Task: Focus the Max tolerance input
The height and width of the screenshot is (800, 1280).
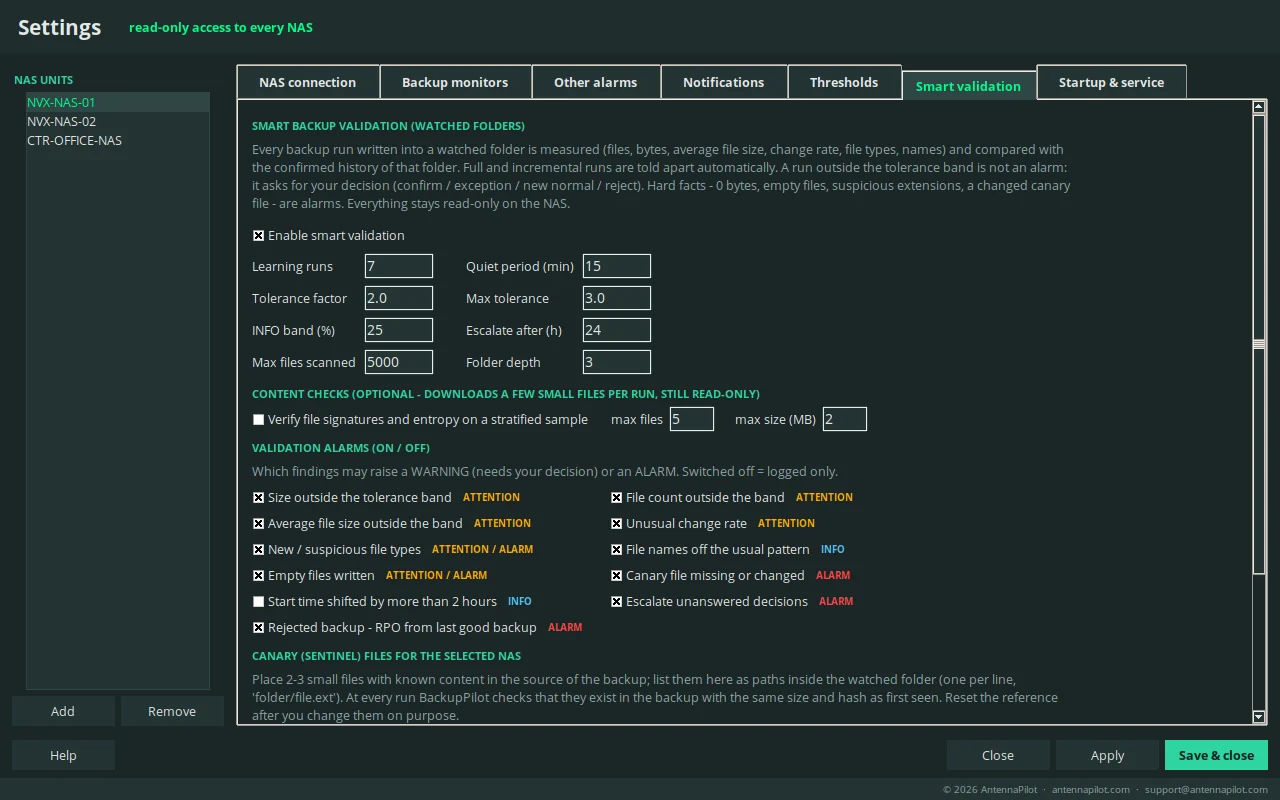Action: point(617,298)
